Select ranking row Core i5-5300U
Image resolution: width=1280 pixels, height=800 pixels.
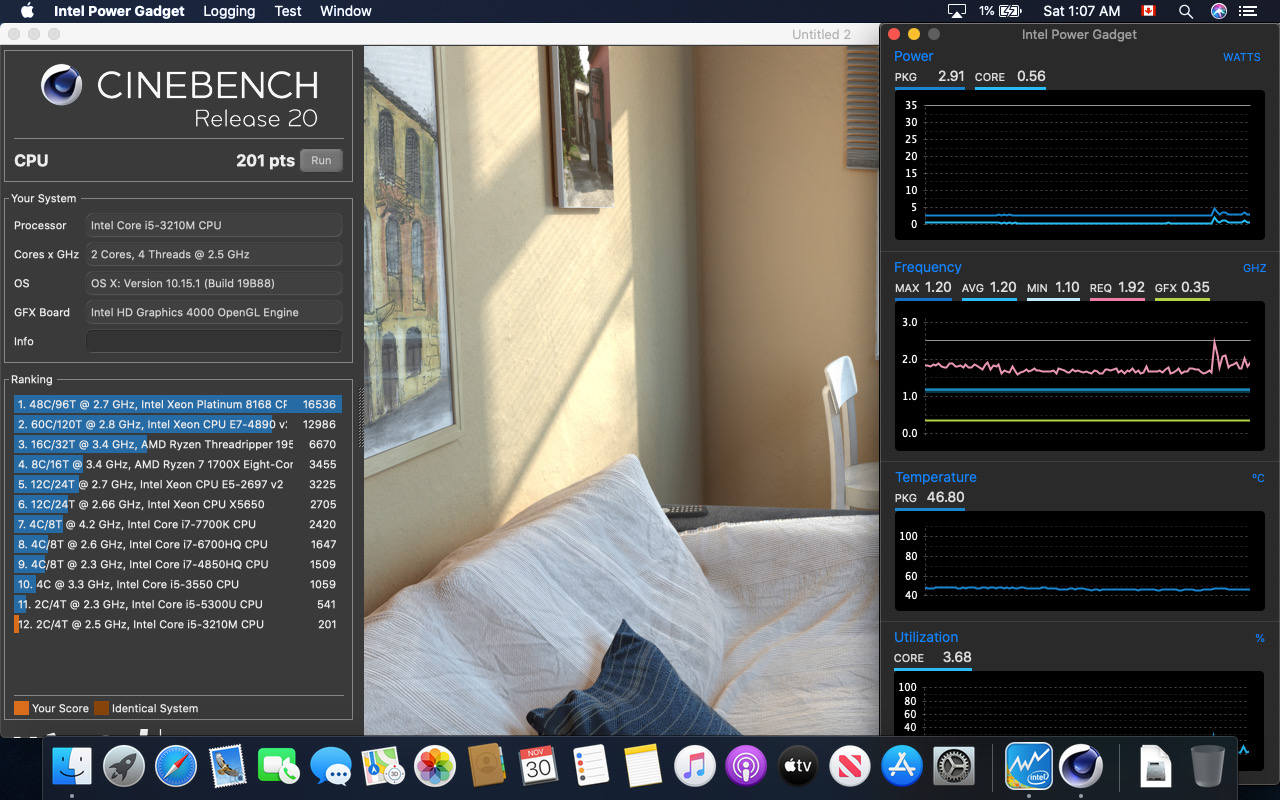click(x=178, y=604)
